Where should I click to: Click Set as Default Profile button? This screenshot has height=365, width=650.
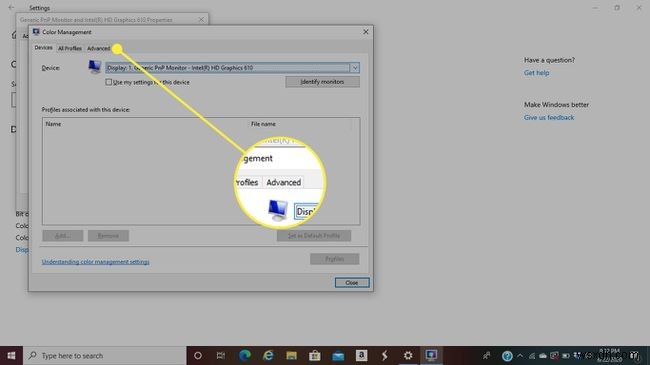314,236
